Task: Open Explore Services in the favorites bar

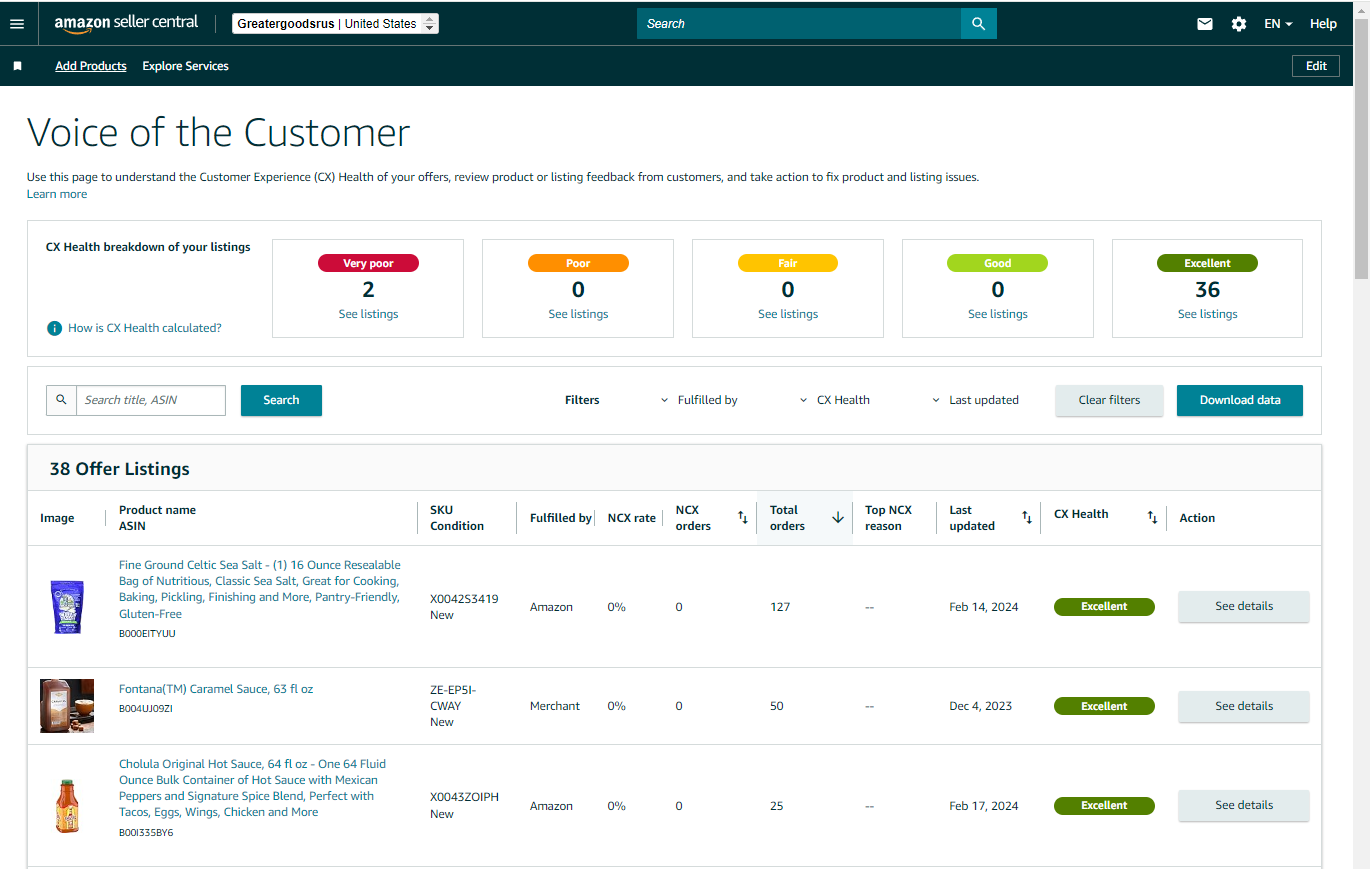Action: pyautogui.click(x=185, y=66)
